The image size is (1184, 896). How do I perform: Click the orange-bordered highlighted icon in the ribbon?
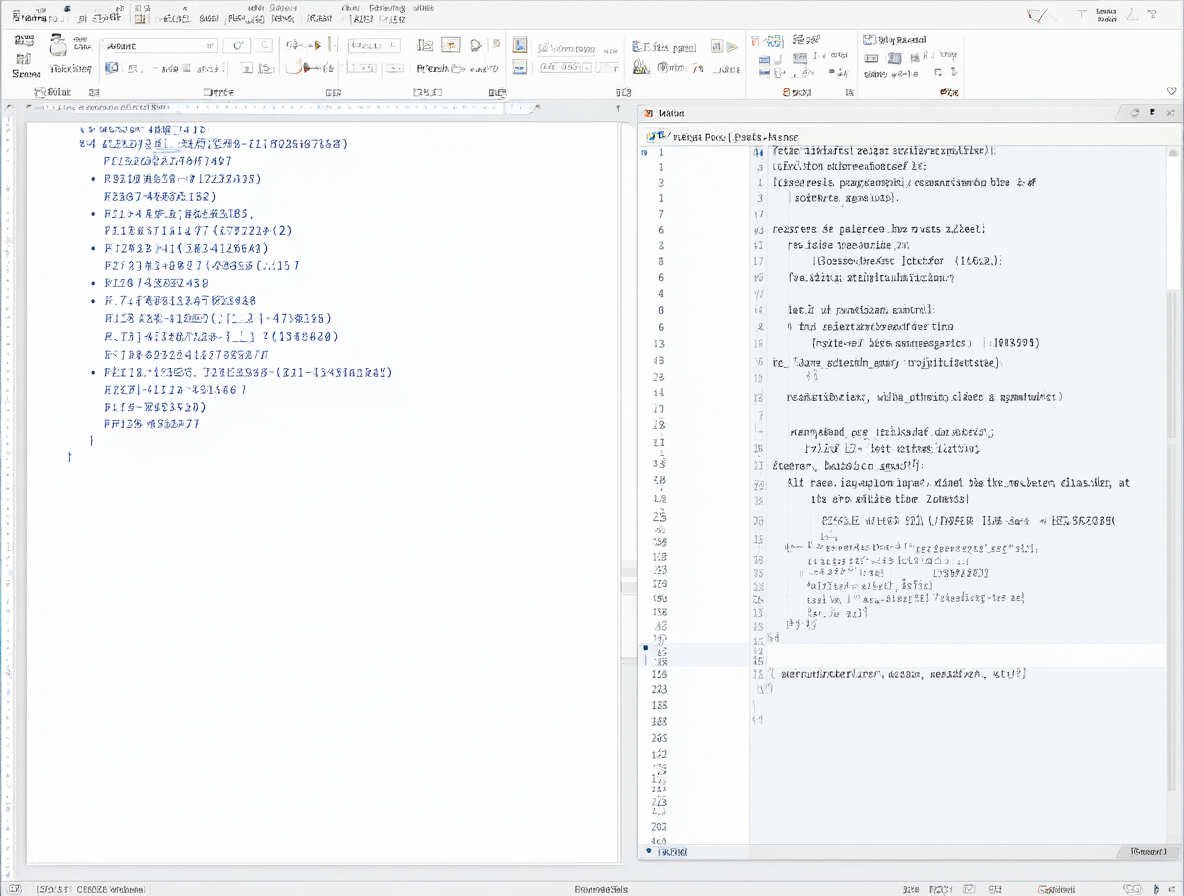(451, 45)
